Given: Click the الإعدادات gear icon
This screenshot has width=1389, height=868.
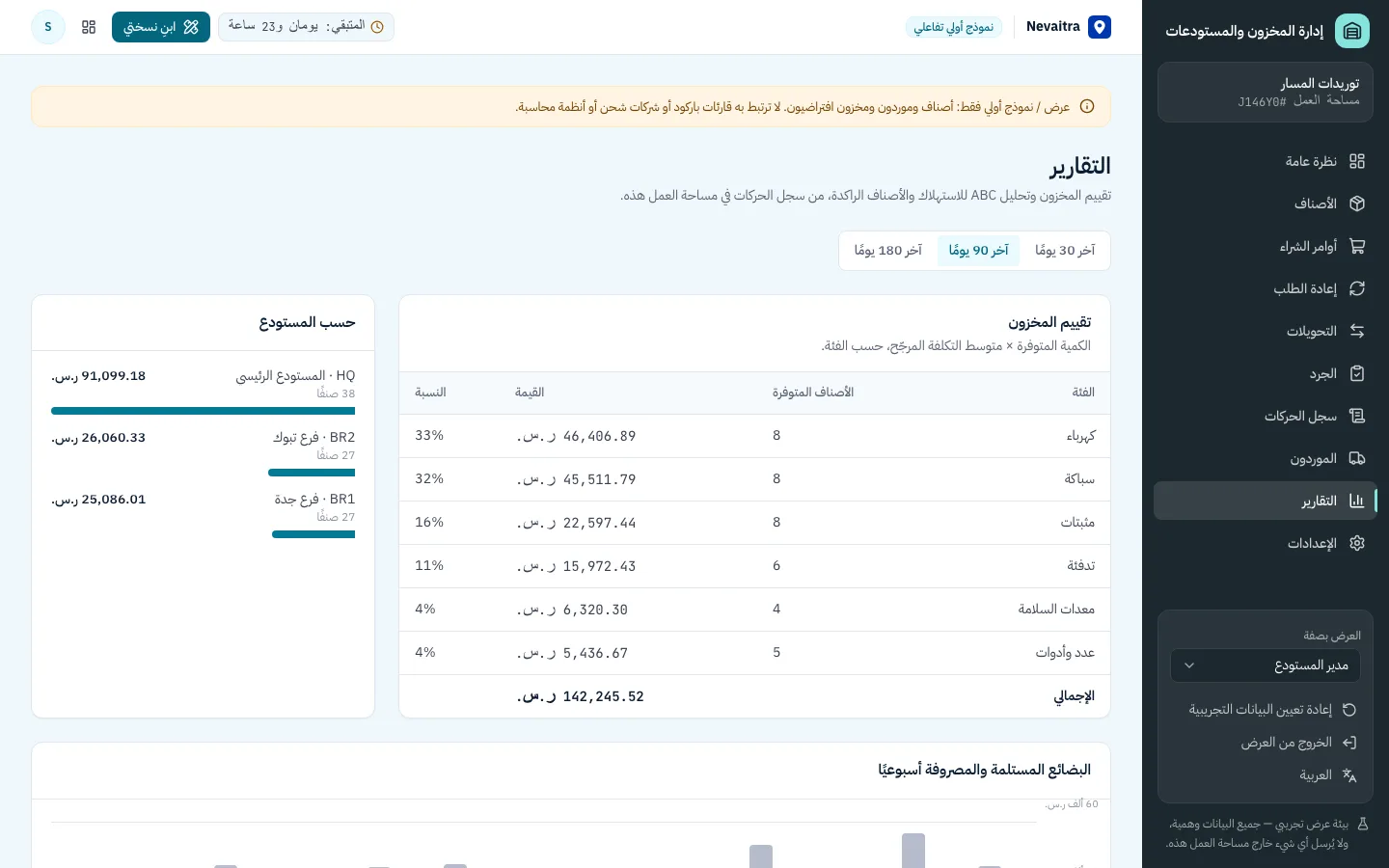Looking at the screenshot, I should pyautogui.click(x=1357, y=543).
